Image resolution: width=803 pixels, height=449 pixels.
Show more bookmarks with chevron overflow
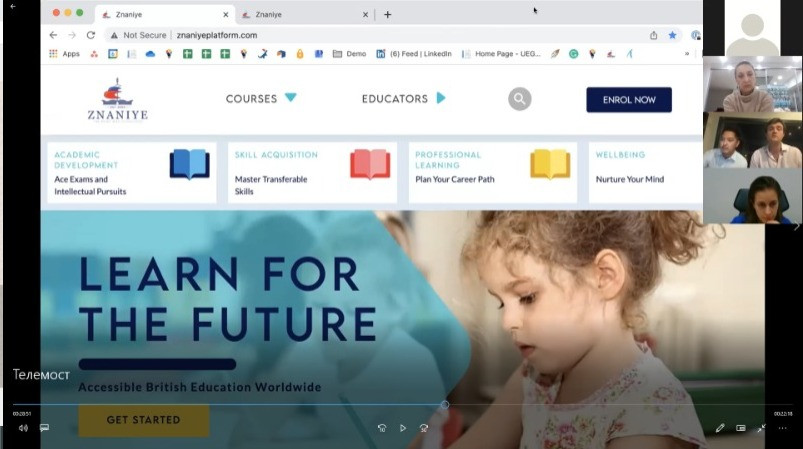(687, 54)
